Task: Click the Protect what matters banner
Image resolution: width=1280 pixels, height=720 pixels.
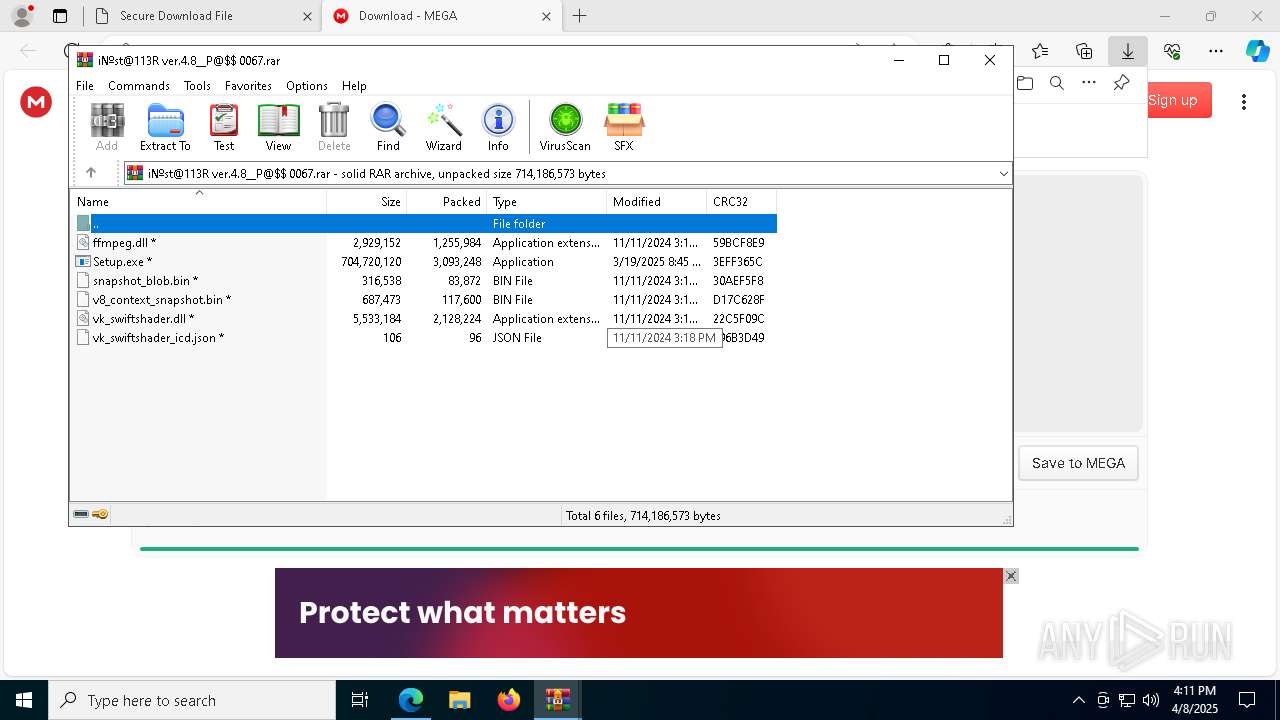Action: pos(639,613)
